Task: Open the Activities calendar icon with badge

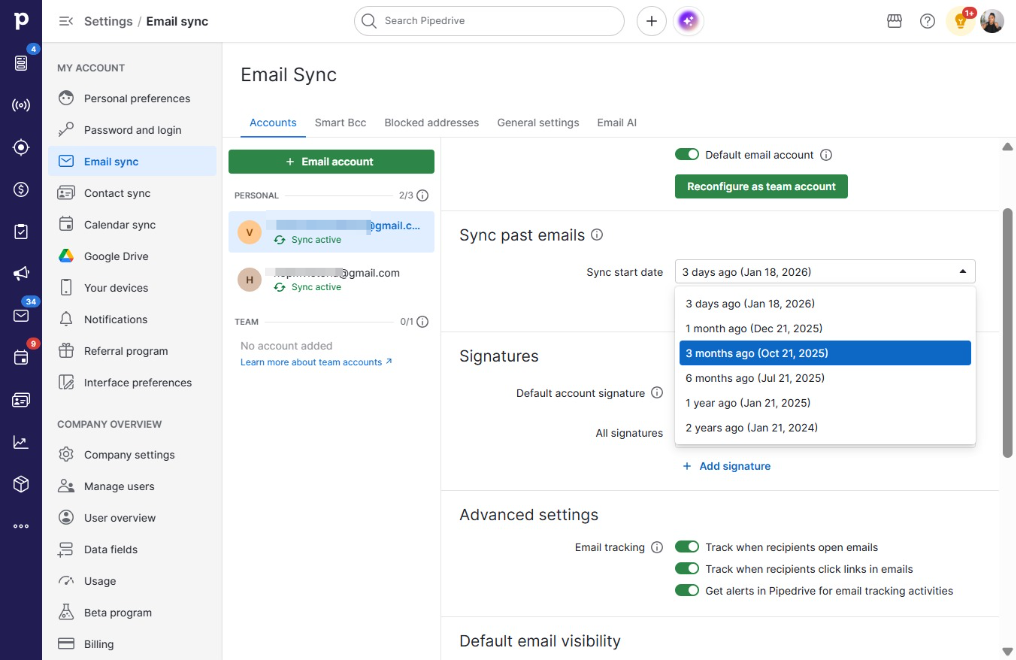Action: pos(21,358)
